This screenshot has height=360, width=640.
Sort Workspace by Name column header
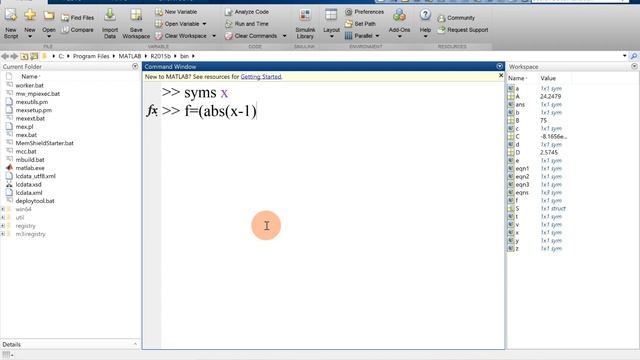tap(516, 78)
